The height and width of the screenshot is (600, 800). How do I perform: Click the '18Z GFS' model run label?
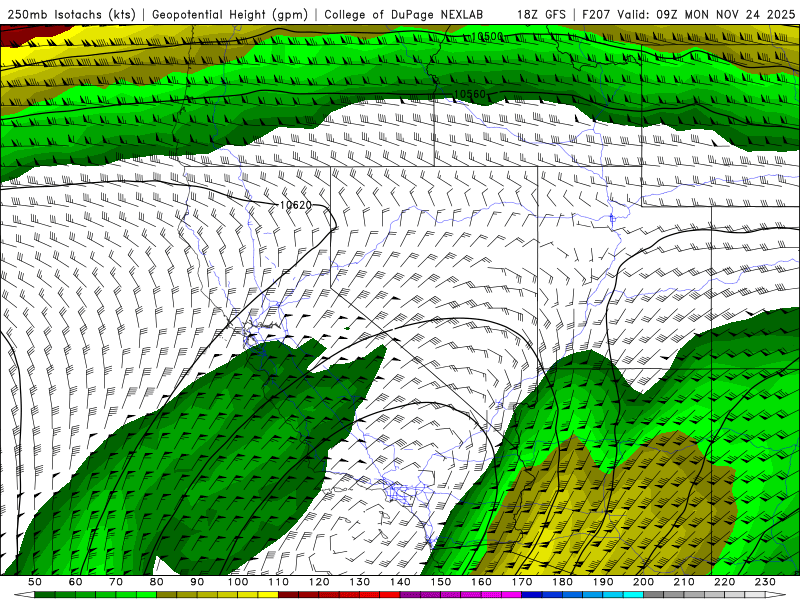(x=541, y=14)
